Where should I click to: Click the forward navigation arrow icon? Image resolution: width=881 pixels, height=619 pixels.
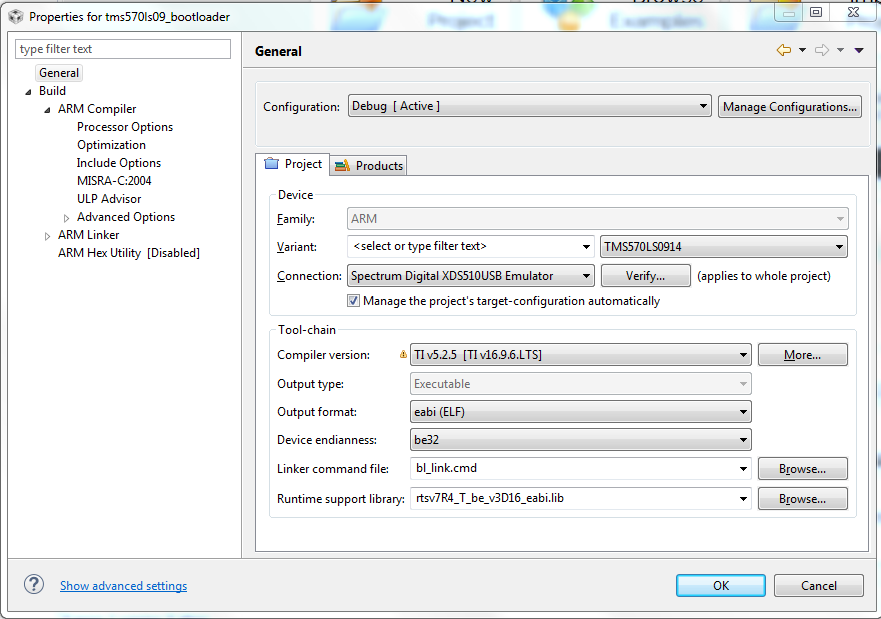(x=822, y=51)
